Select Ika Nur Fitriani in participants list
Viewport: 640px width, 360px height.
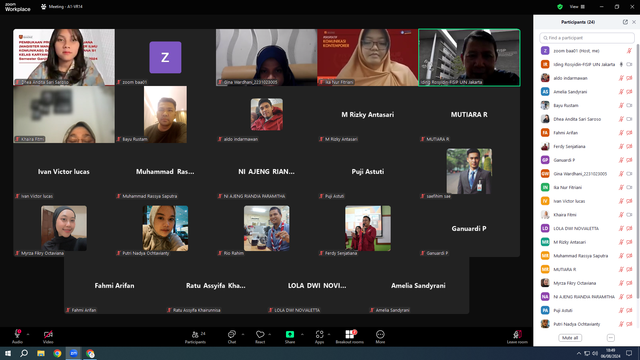coord(586,187)
